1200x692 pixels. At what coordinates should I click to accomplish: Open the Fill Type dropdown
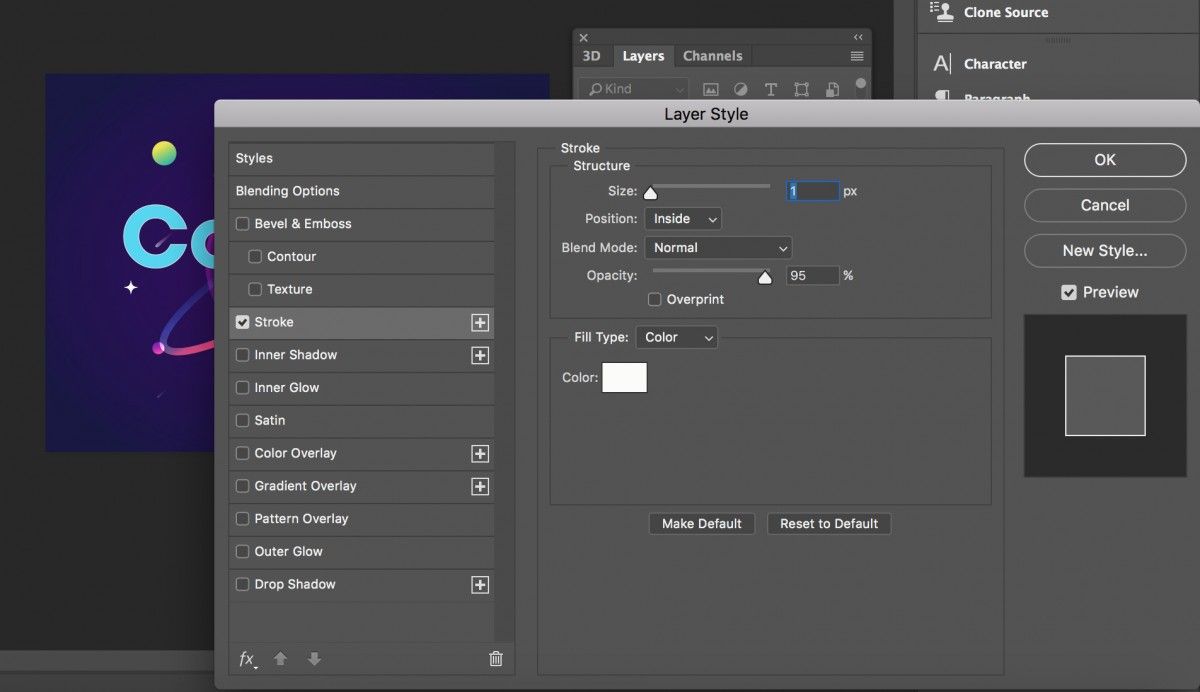point(677,338)
